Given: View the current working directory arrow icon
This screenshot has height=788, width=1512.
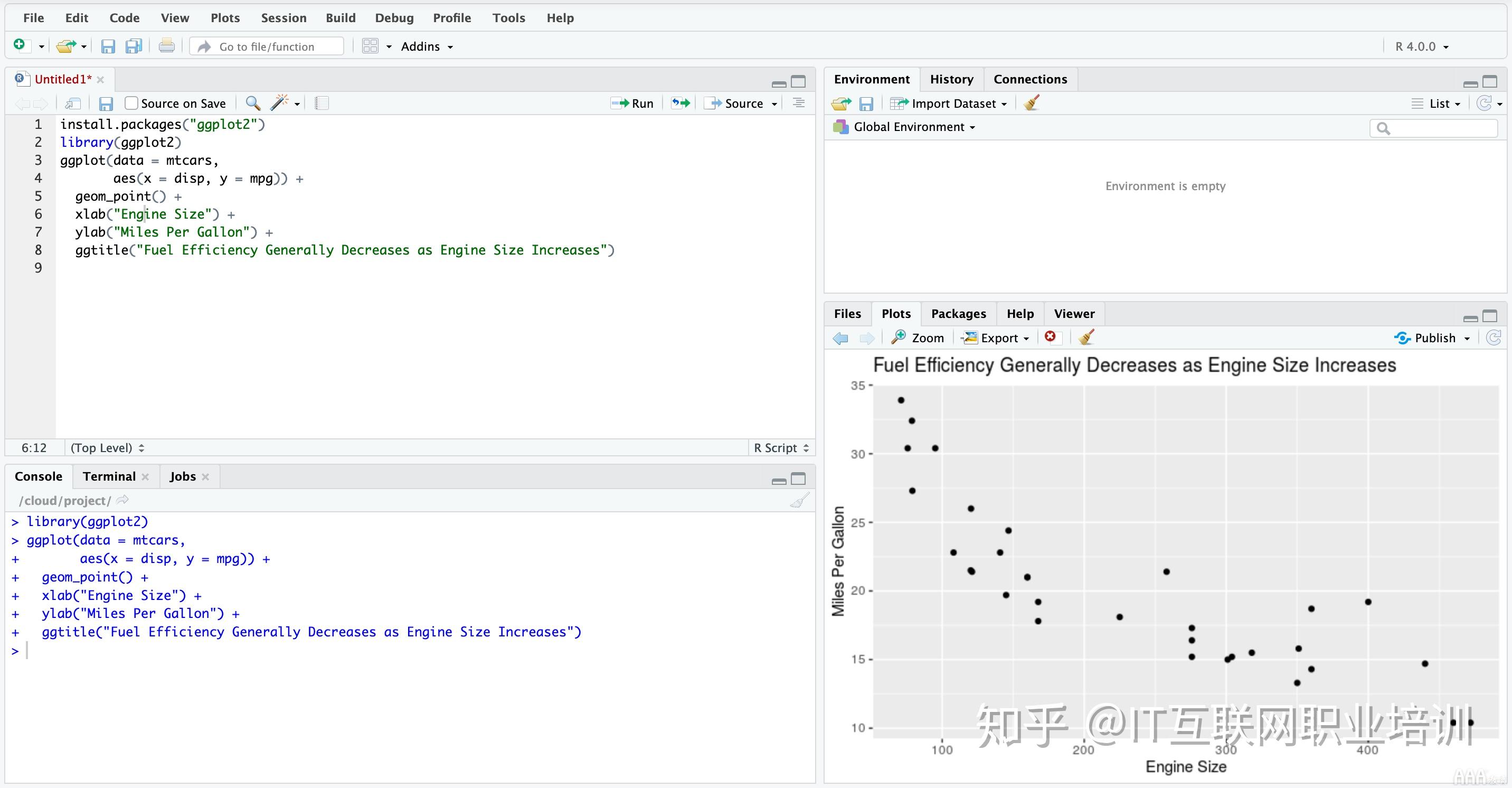Looking at the screenshot, I should pyautogui.click(x=122, y=500).
